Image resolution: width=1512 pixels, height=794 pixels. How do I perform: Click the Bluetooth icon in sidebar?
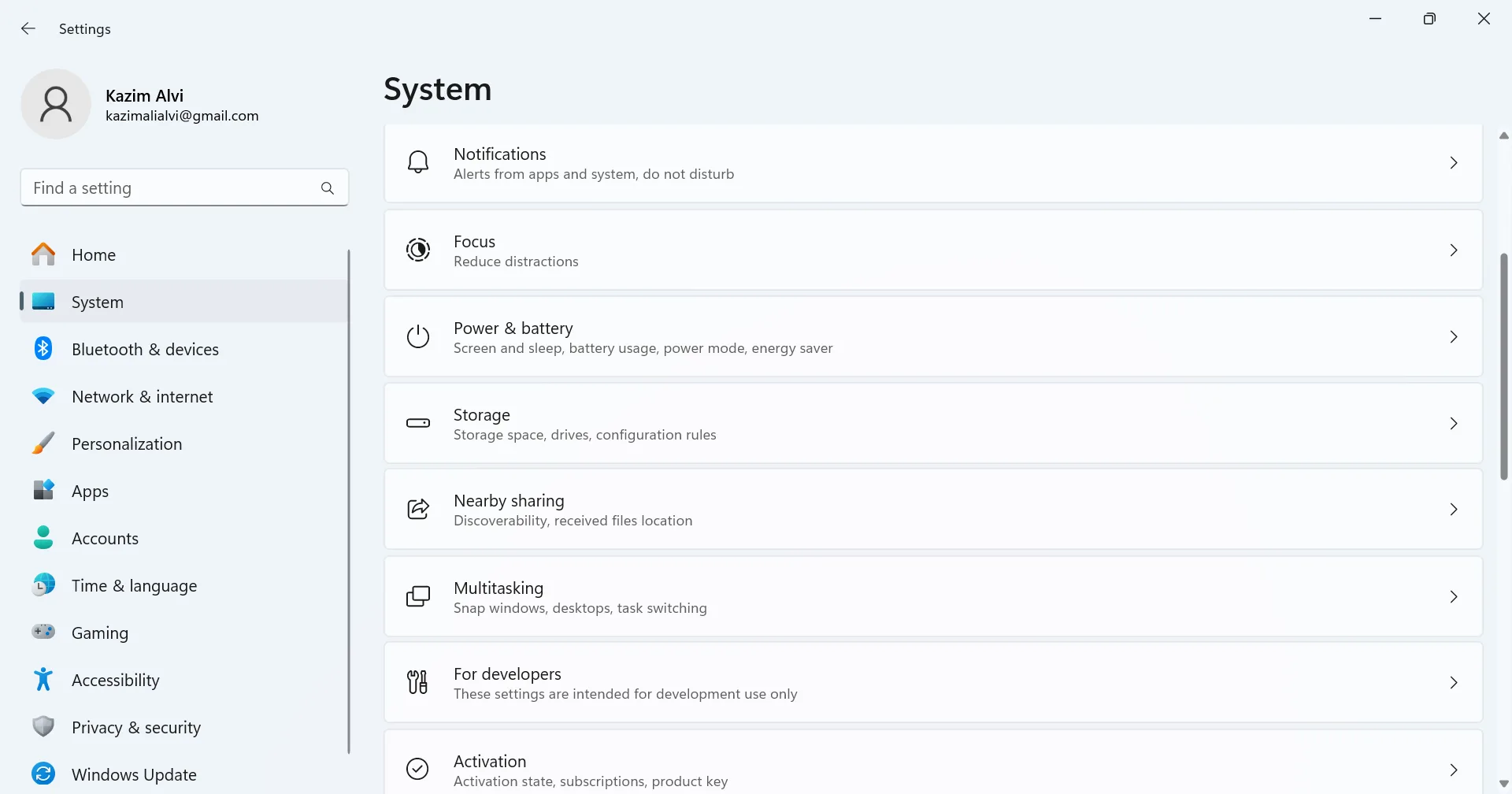(x=43, y=349)
